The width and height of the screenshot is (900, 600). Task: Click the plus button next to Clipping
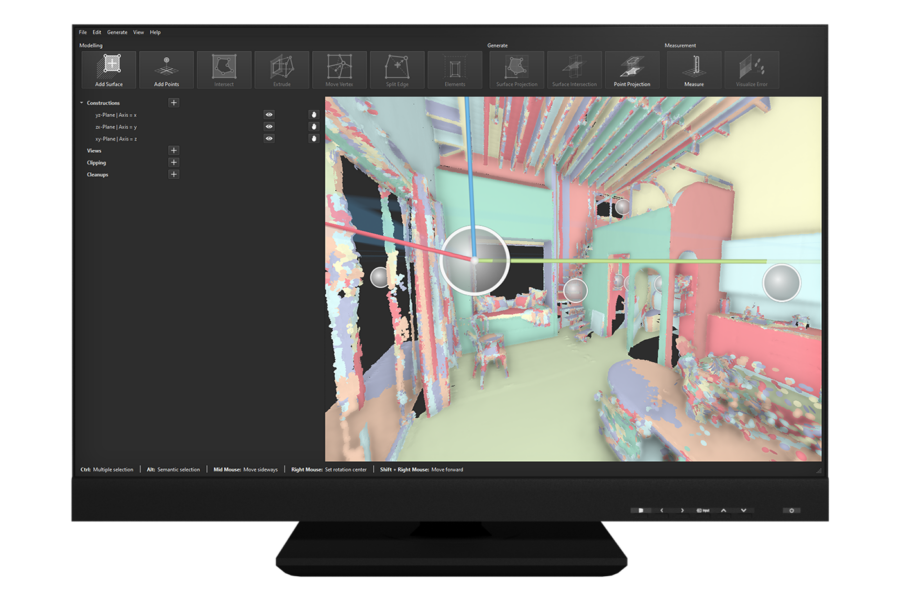(x=174, y=162)
